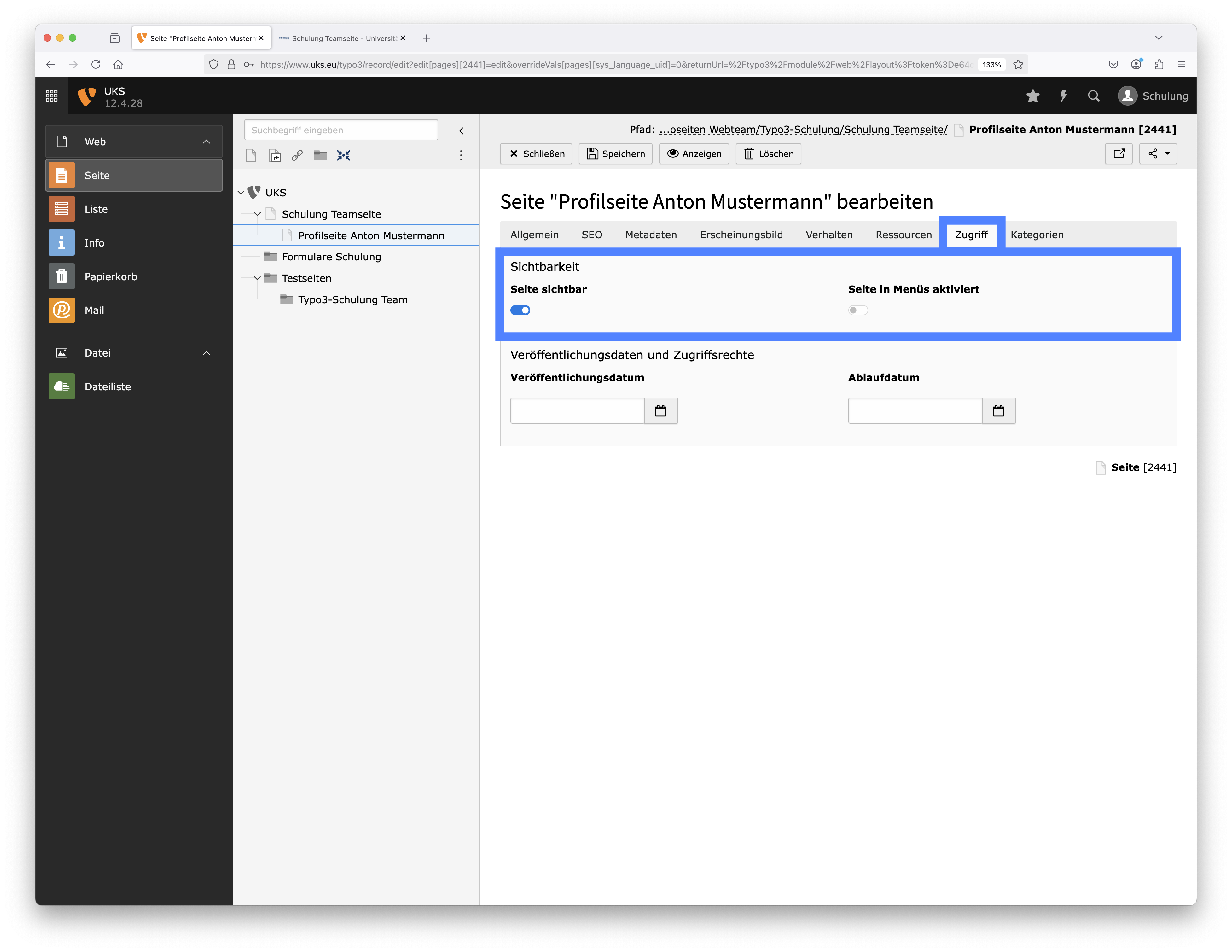This screenshot has height=952, width=1232.
Task: Click the bookmarks star icon in top bar
Action: tap(1032, 96)
